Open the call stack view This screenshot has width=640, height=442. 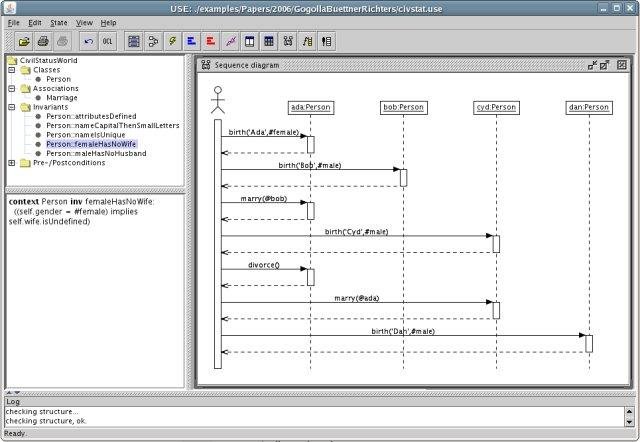click(x=307, y=41)
